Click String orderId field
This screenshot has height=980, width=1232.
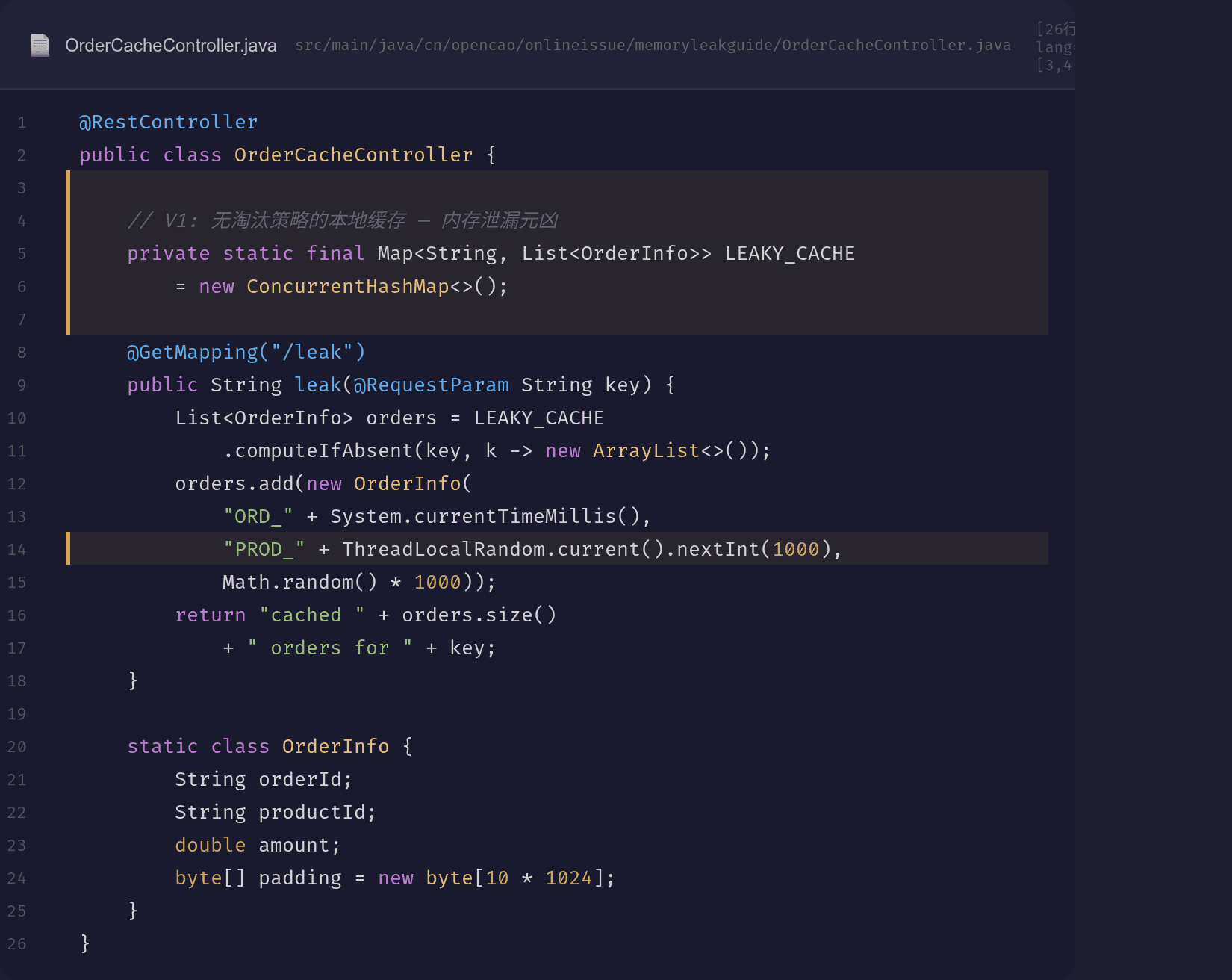click(264, 779)
